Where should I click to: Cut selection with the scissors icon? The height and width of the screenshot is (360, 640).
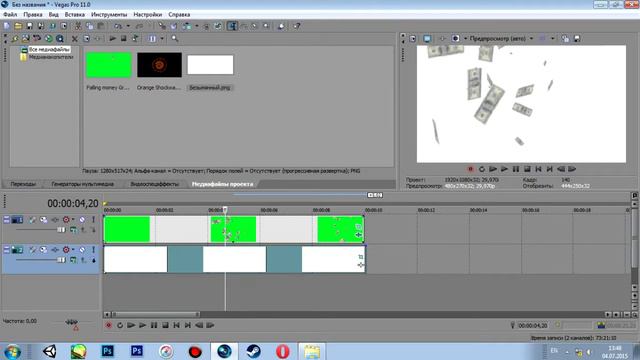click(x=78, y=26)
